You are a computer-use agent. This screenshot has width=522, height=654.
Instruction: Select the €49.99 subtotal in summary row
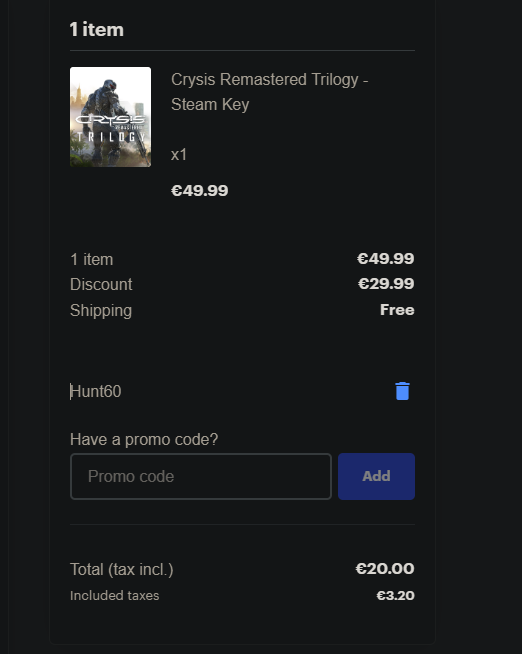click(x=386, y=259)
